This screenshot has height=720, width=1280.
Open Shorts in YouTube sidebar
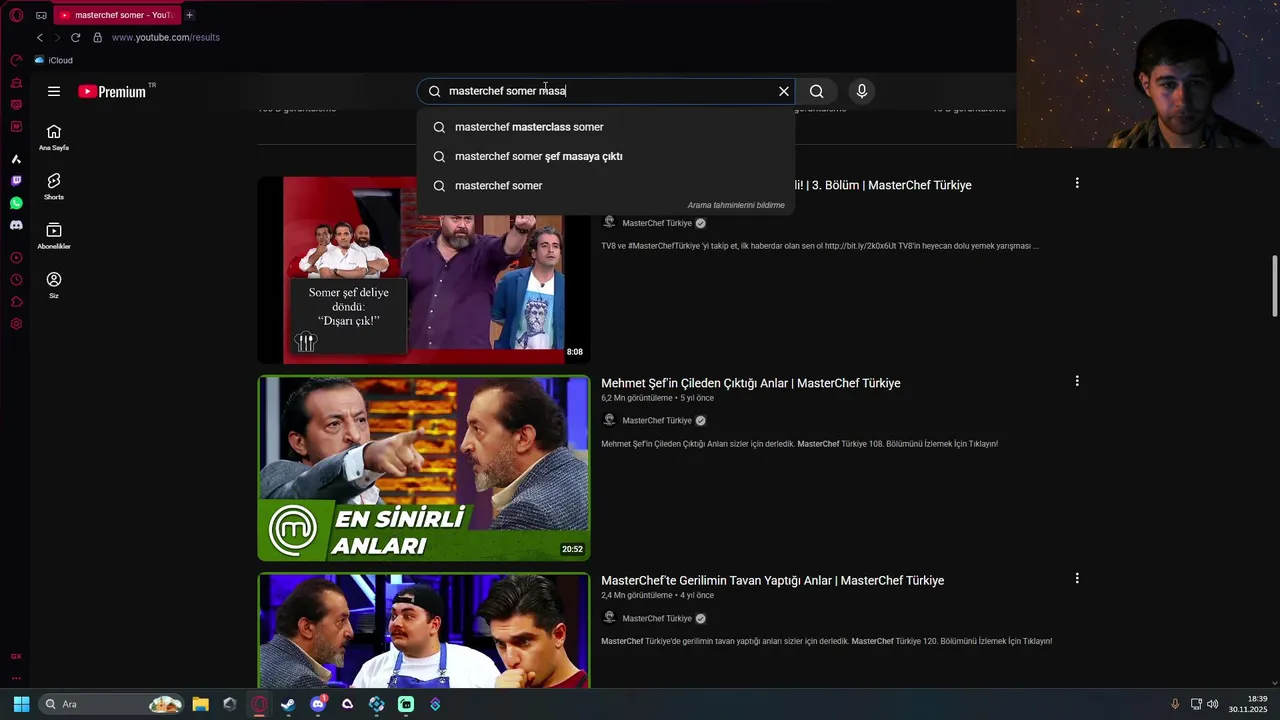coord(54,186)
